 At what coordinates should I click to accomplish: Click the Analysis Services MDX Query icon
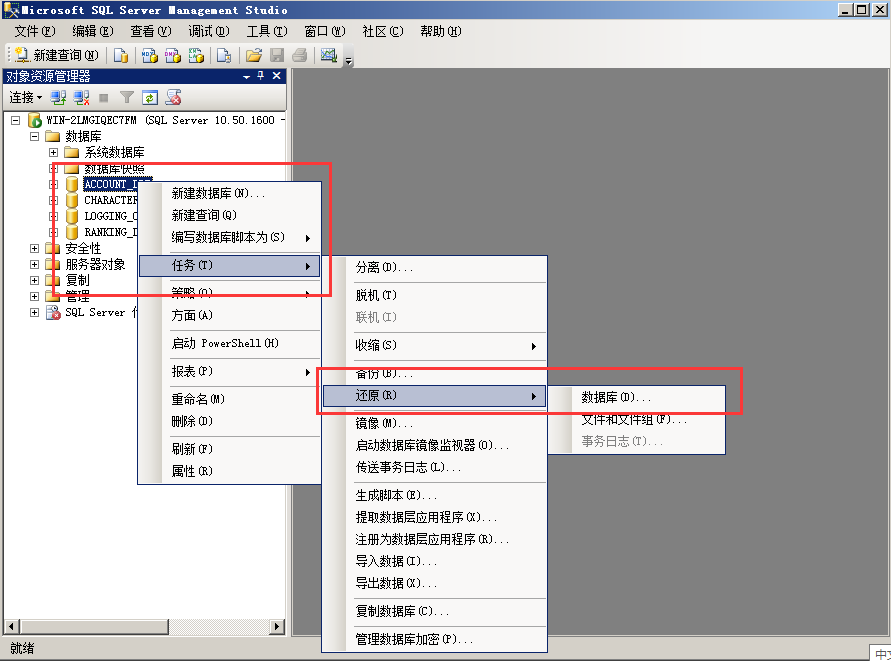click(149, 55)
